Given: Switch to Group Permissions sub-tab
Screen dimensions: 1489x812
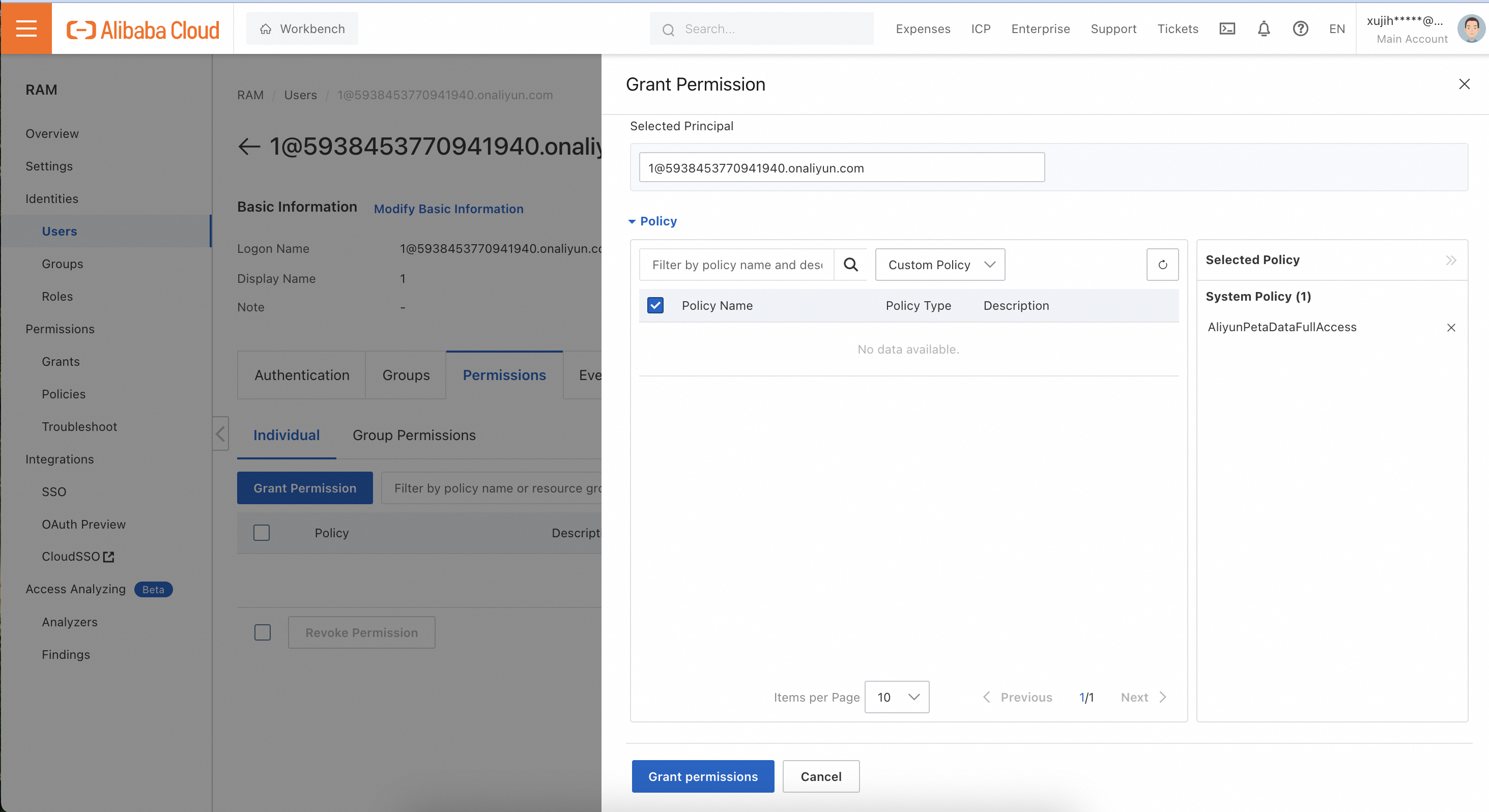Looking at the screenshot, I should pos(414,435).
